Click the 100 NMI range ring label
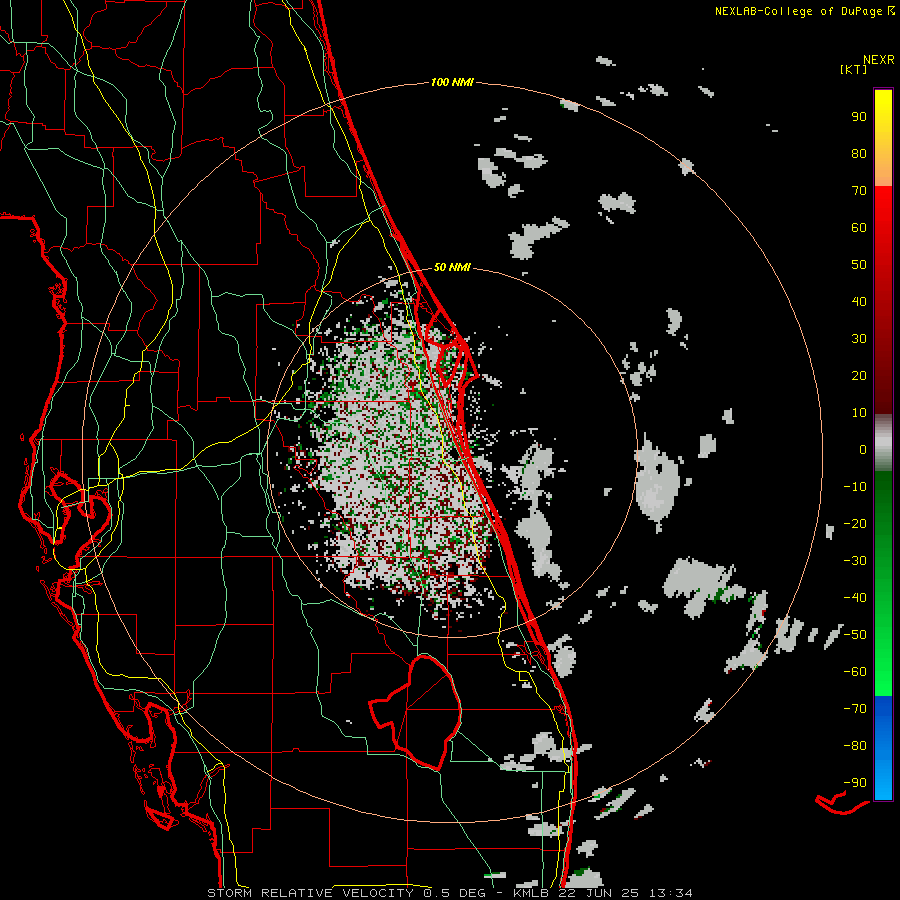Viewport: 900px width, 900px height. coord(452,83)
